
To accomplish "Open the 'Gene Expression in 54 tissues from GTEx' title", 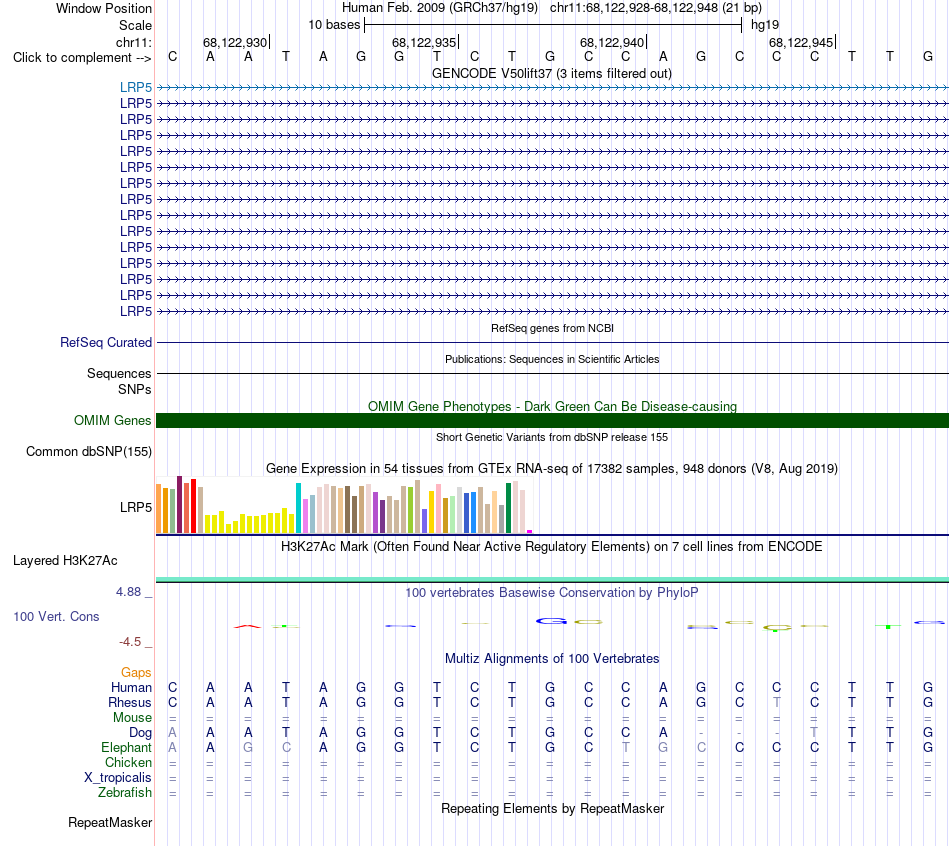I will 552,468.
